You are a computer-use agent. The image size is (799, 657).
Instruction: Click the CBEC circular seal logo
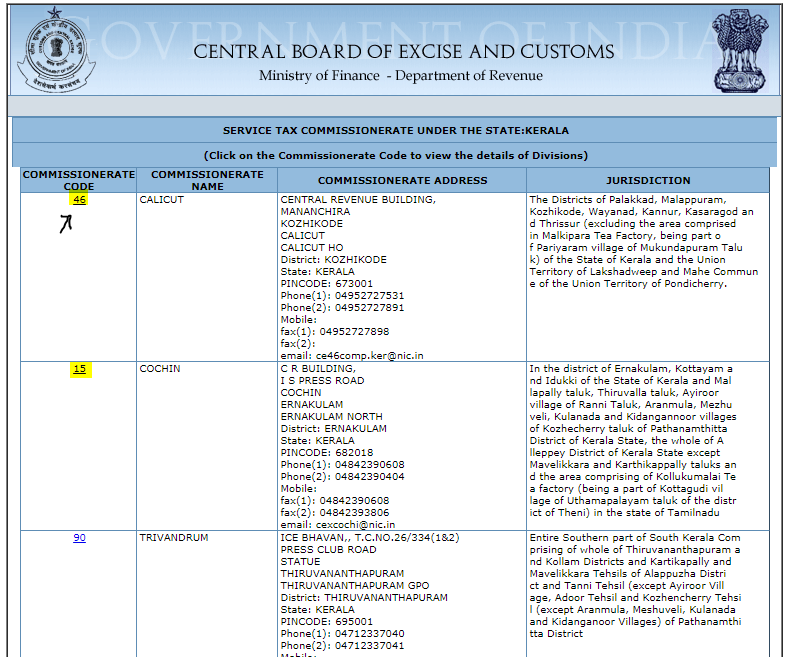[x=56, y=50]
